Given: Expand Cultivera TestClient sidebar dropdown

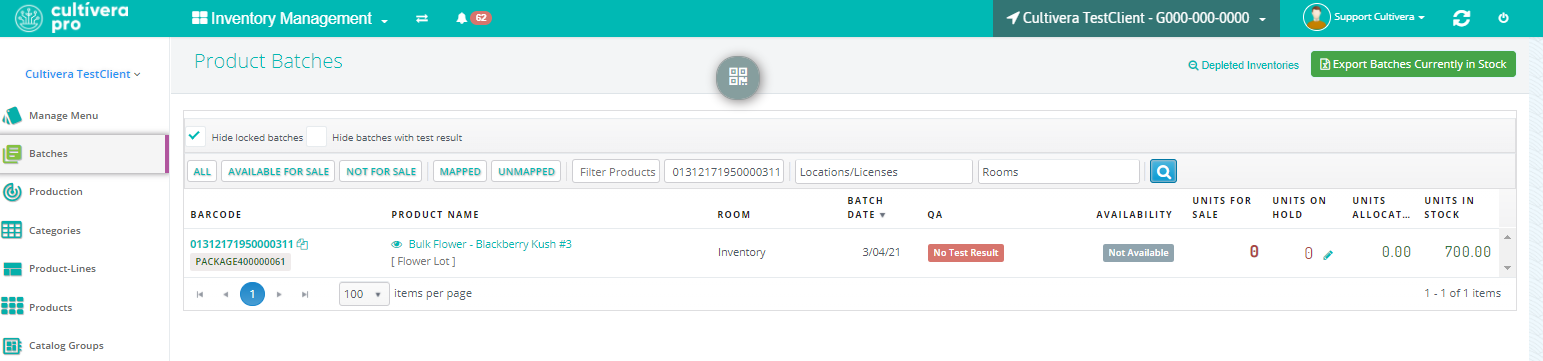Looking at the screenshot, I should click(x=83, y=74).
